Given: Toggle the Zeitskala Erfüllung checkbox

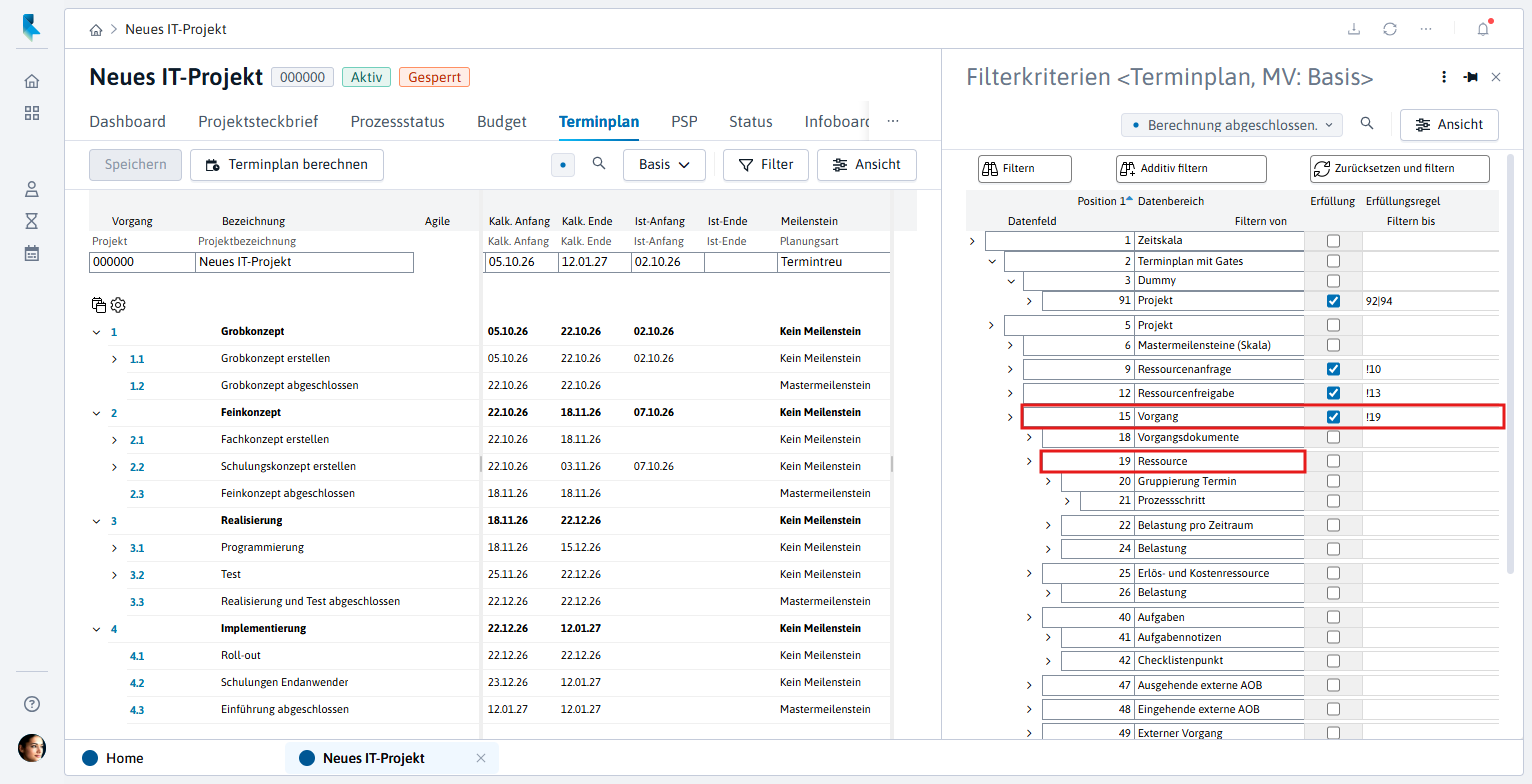Looking at the screenshot, I should coord(1333,241).
